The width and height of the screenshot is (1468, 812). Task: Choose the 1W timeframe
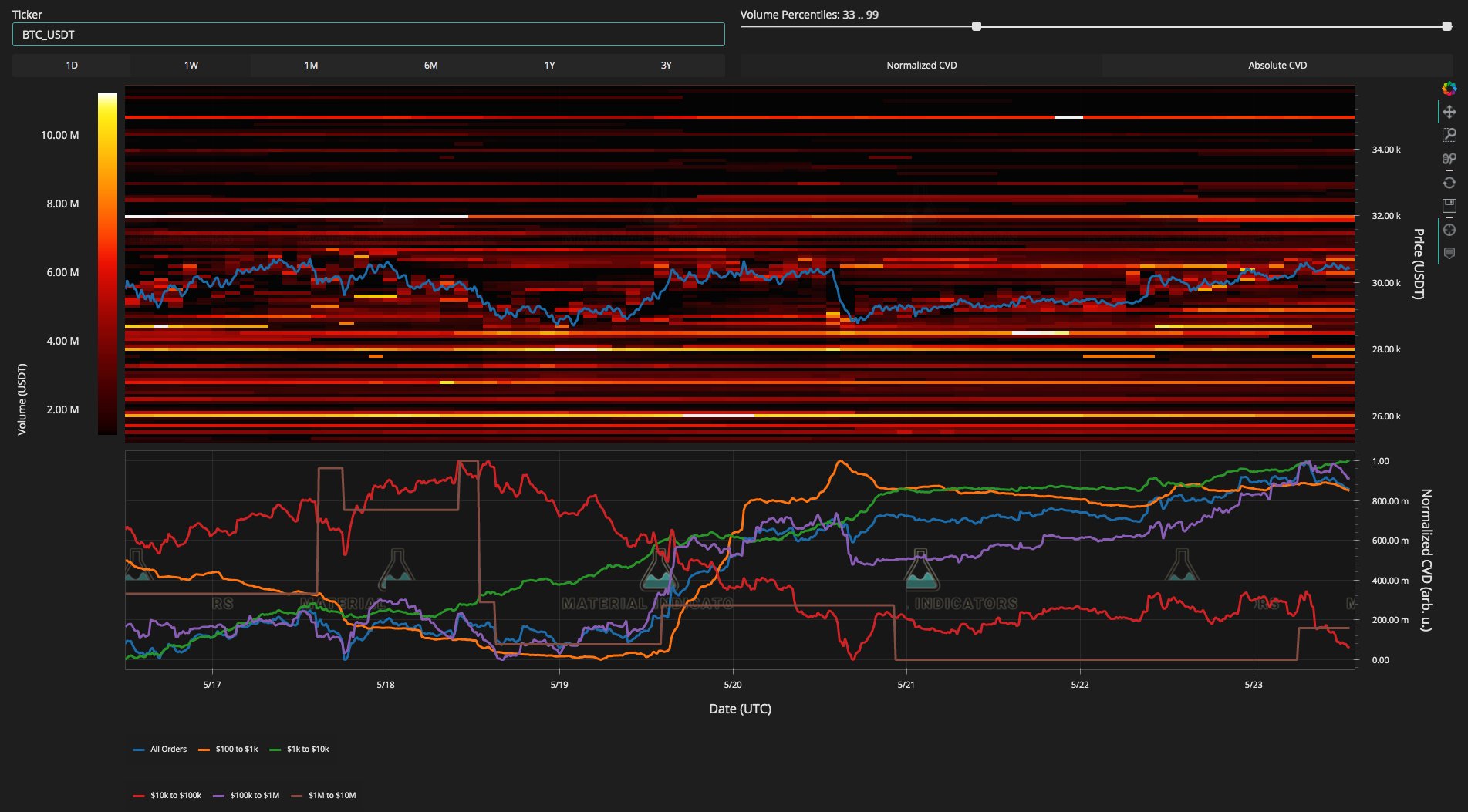click(191, 66)
